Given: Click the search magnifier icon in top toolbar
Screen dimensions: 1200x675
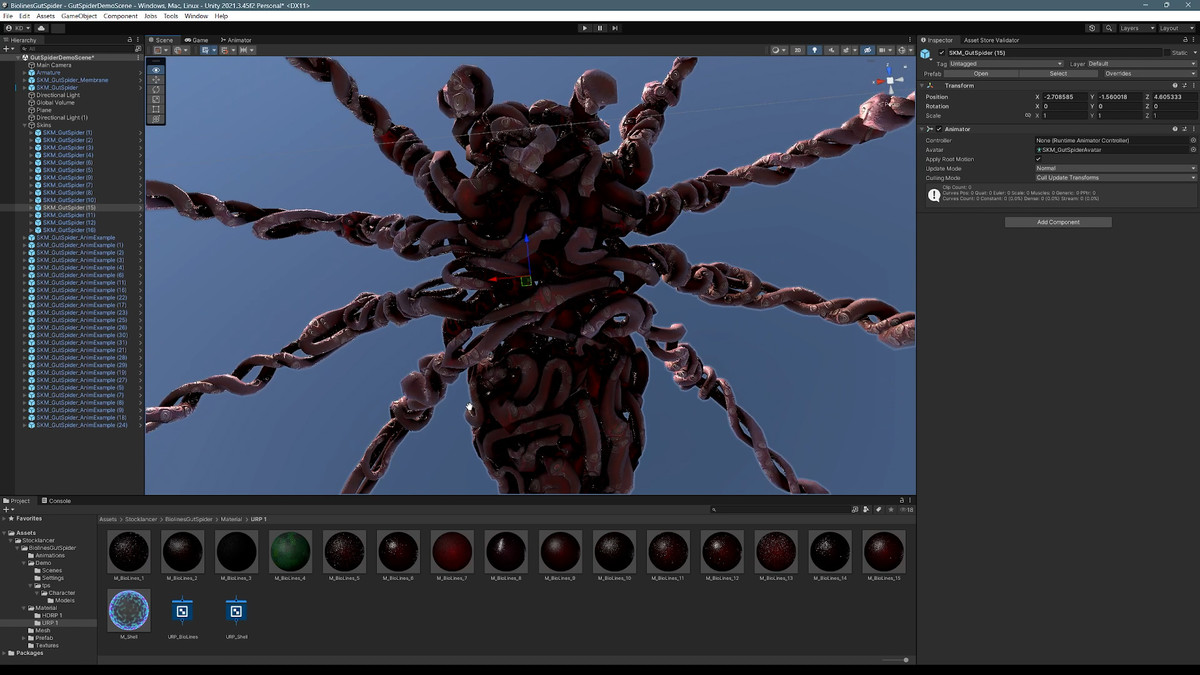Looking at the screenshot, I should (x=1110, y=28).
